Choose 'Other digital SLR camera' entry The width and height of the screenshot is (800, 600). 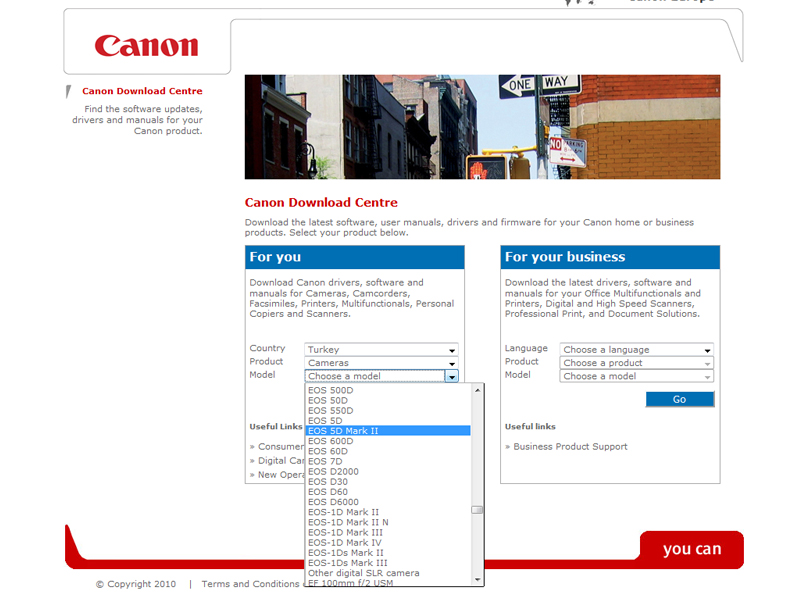[363, 573]
